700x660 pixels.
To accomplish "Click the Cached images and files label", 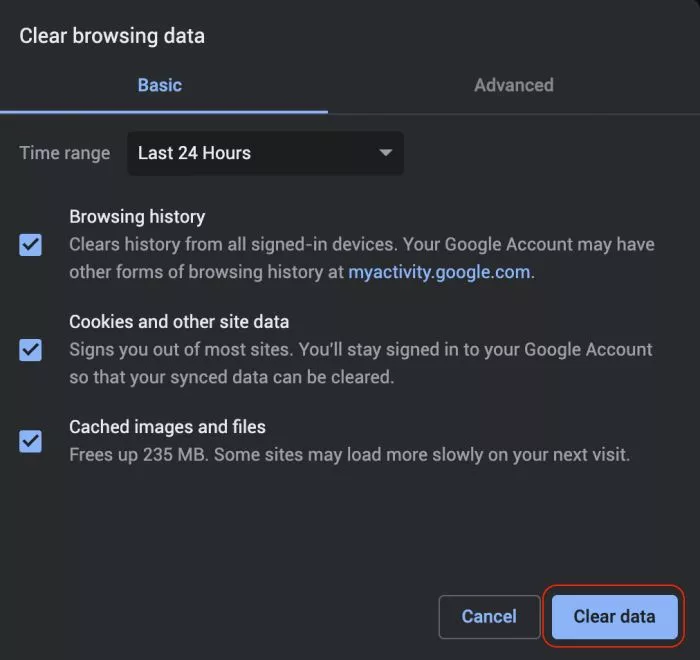I will coord(167,427).
